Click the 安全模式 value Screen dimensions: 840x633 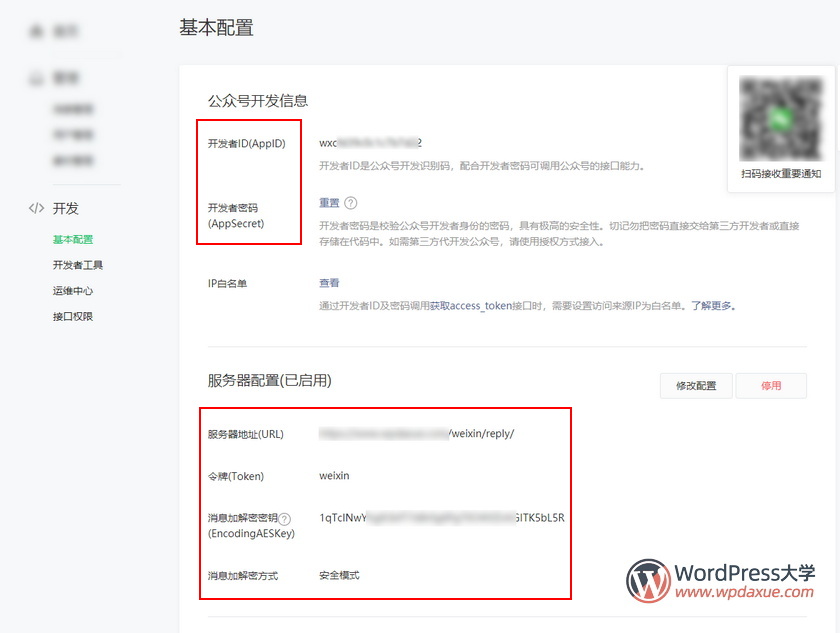click(339, 575)
